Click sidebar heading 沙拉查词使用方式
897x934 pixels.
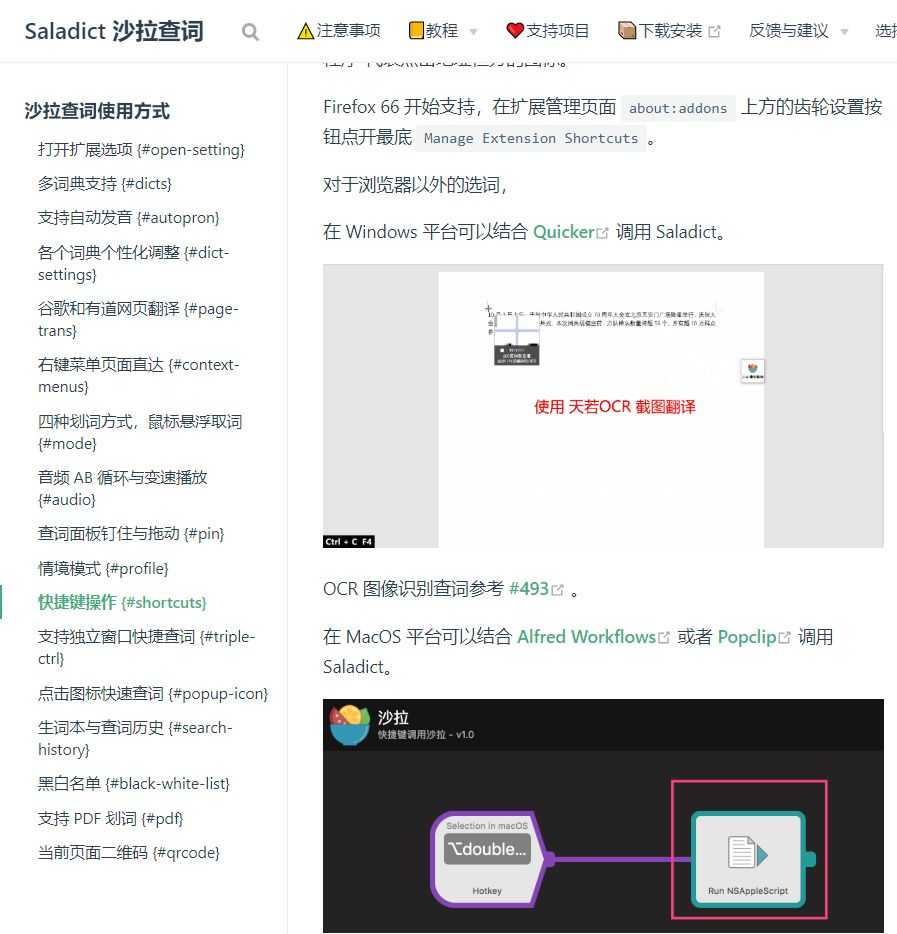coord(97,111)
